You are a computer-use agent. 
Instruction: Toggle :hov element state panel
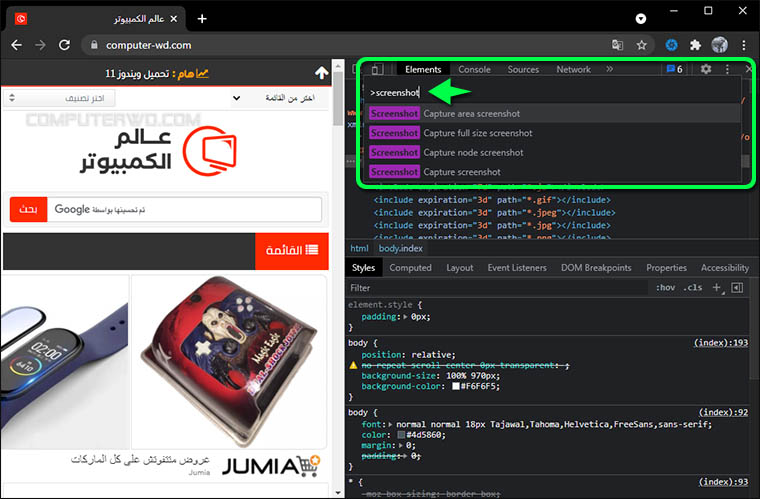(665, 288)
